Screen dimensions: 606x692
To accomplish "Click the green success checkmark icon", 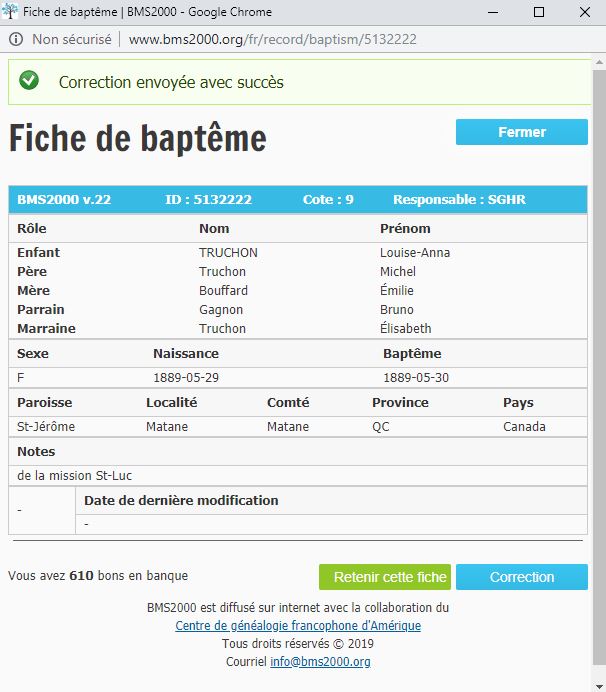I will [29, 80].
